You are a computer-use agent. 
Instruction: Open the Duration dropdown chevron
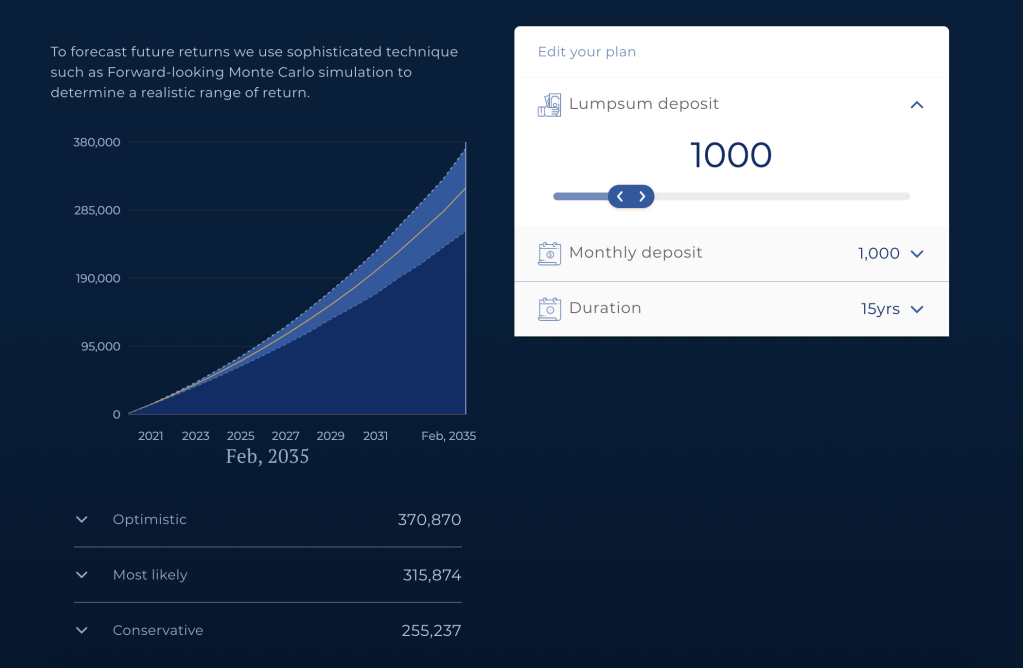pyautogui.click(x=916, y=310)
